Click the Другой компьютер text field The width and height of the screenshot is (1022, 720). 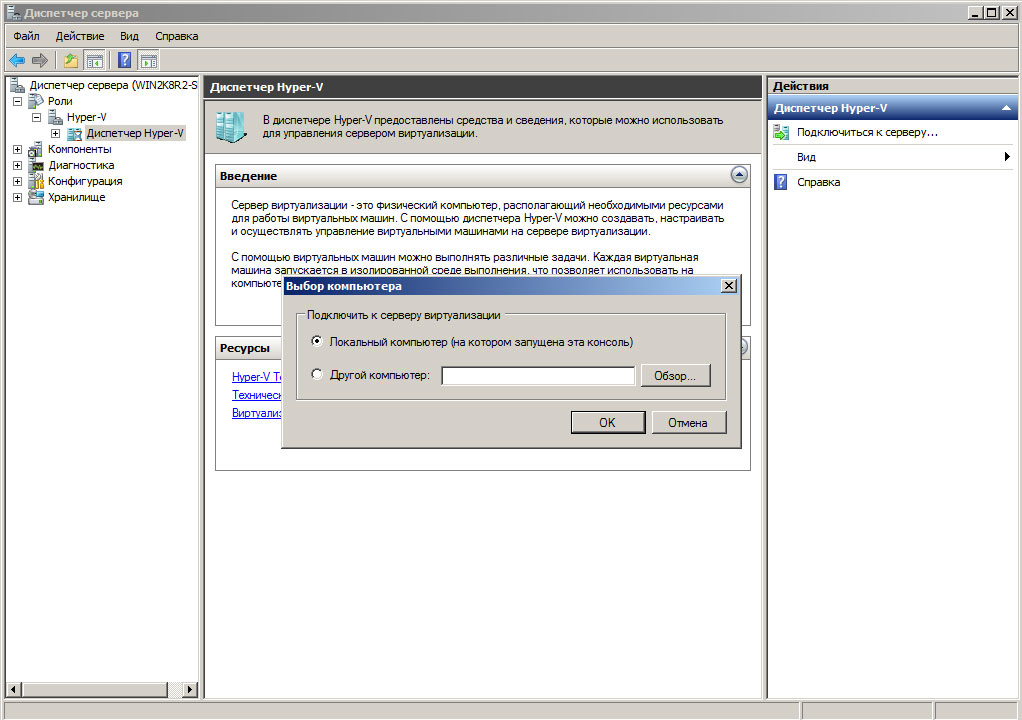point(538,376)
